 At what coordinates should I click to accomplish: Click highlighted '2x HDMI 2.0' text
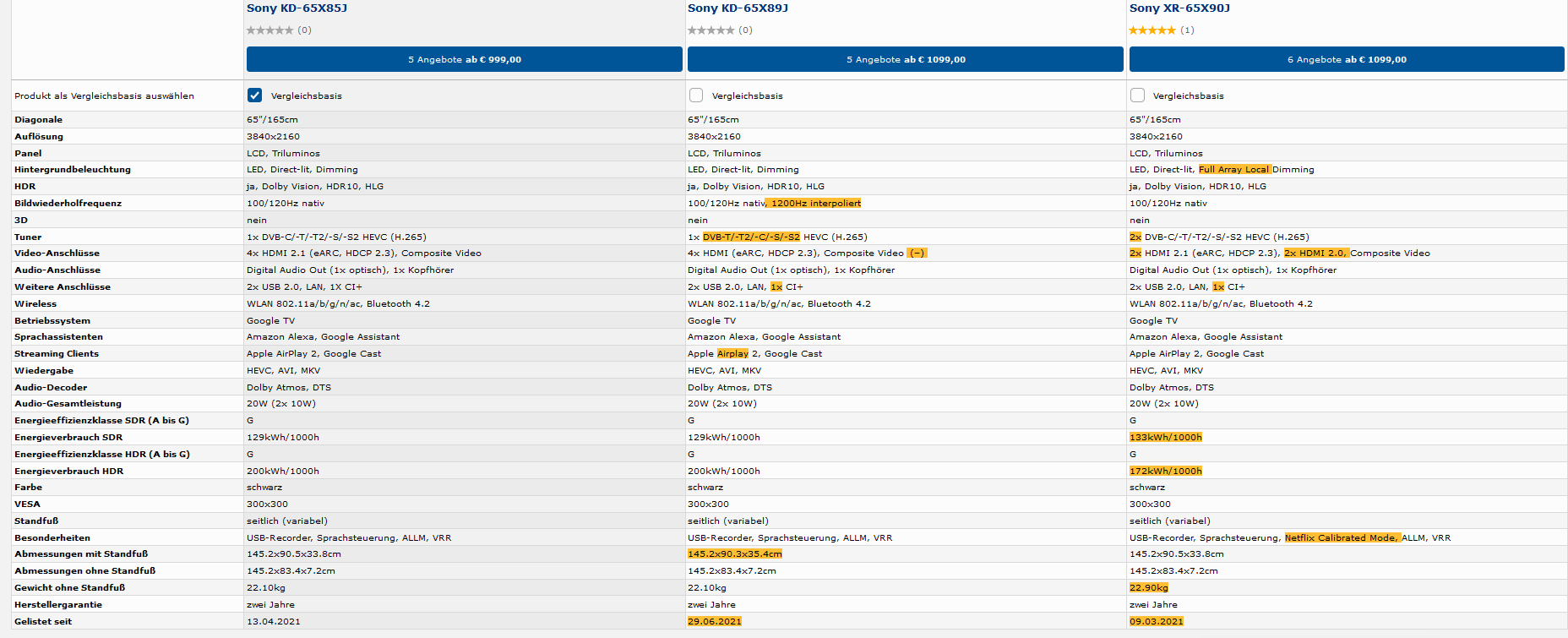(x=1315, y=254)
